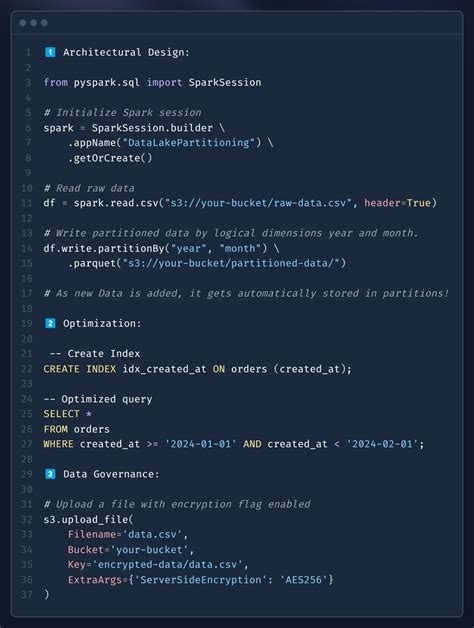Click the first window control dot
This screenshot has width=474, height=628.
click(23, 23)
